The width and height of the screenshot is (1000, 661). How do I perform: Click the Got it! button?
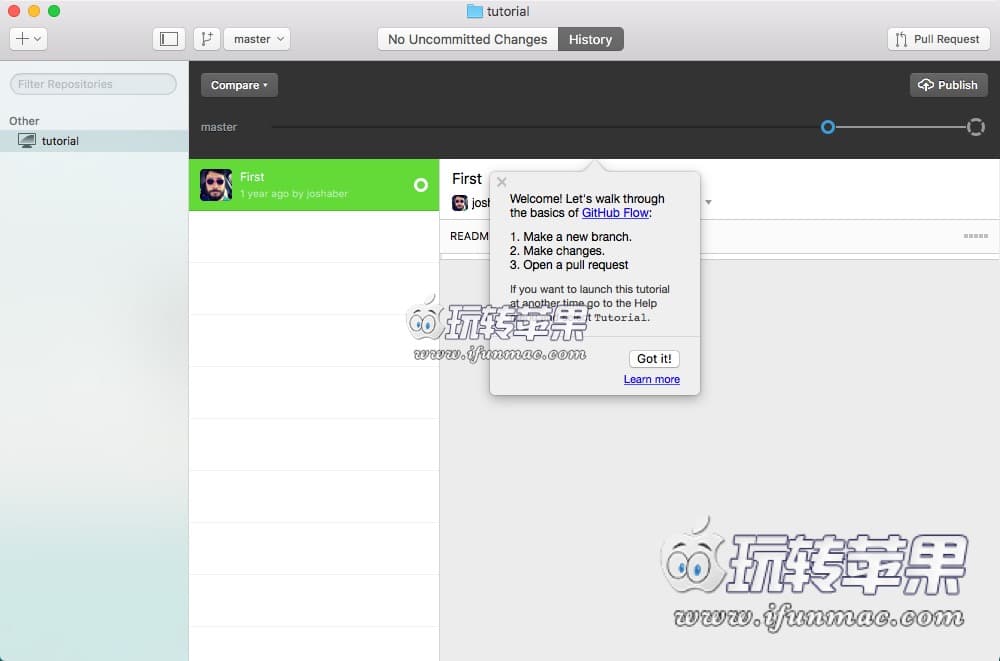point(654,359)
